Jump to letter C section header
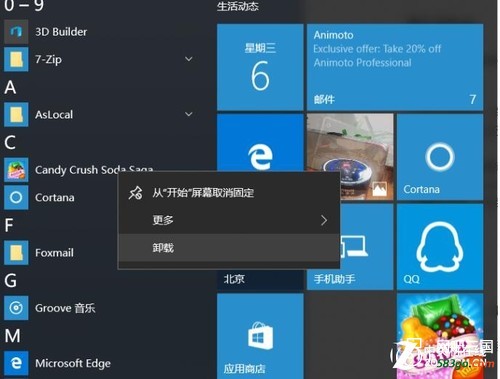 (10, 142)
